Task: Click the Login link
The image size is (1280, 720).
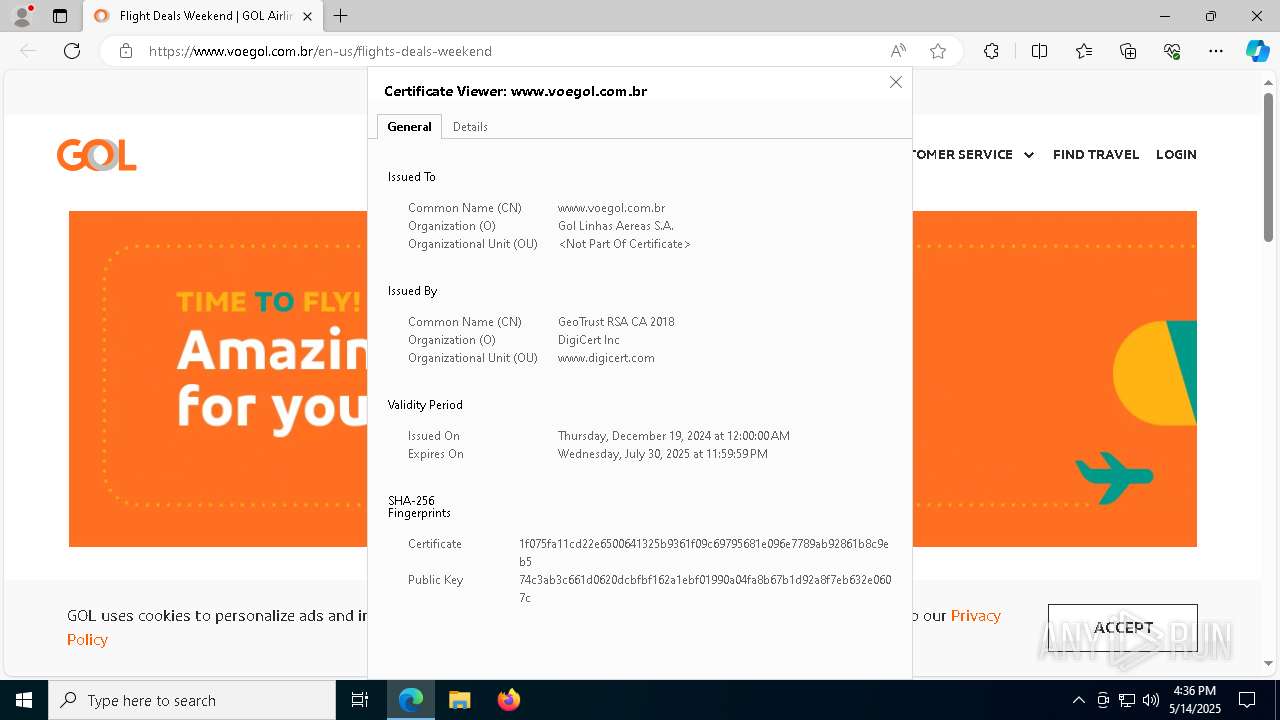Action: tap(1176, 155)
